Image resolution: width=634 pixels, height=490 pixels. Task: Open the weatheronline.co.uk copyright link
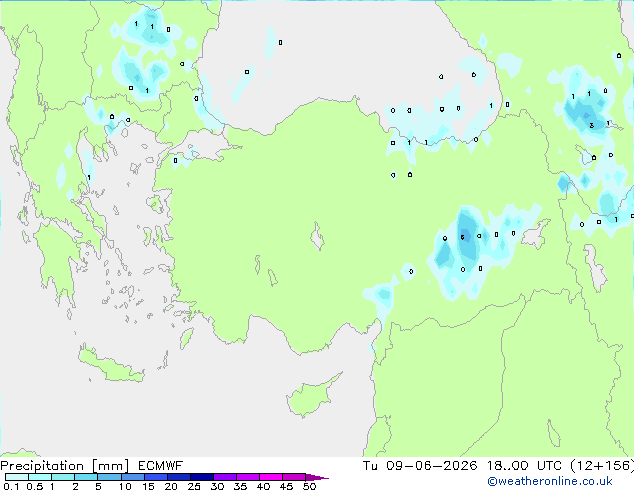pyautogui.click(x=550, y=481)
